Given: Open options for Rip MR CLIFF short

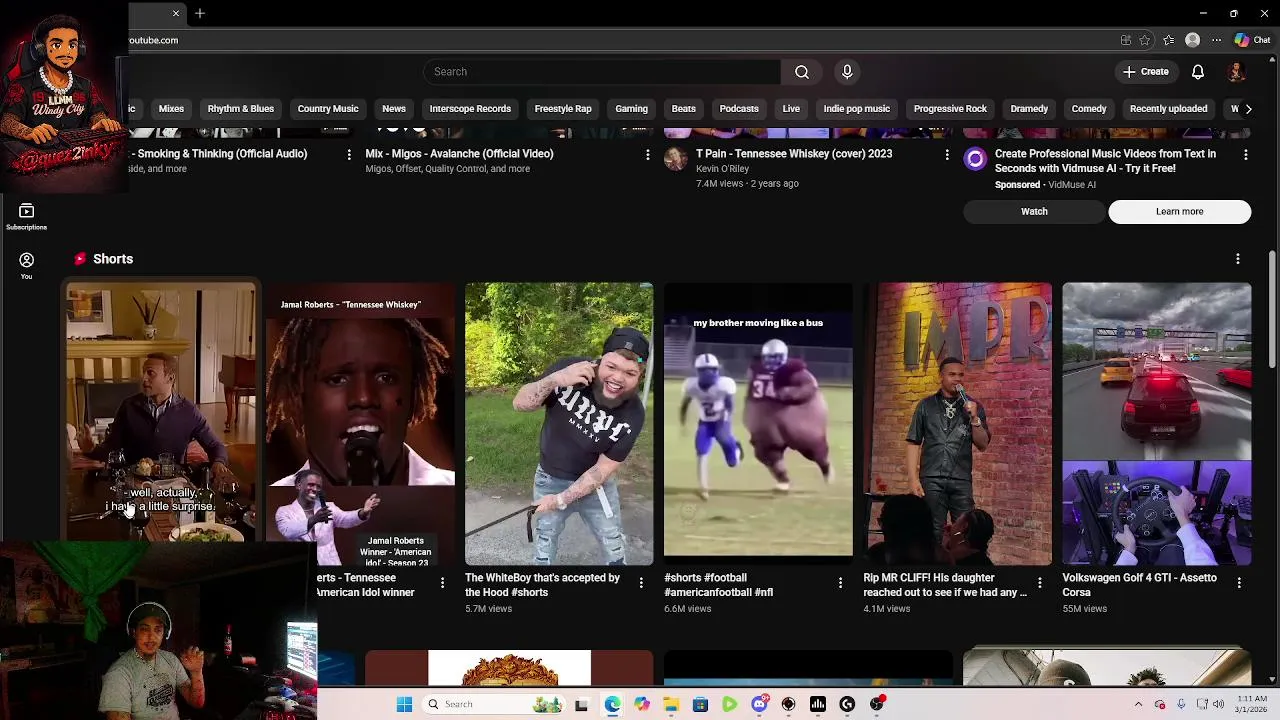Looking at the screenshot, I should click(1039, 582).
